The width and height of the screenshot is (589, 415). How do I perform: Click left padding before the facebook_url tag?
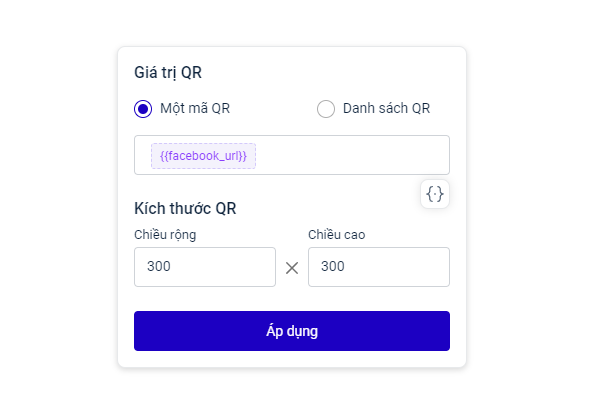[143, 155]
